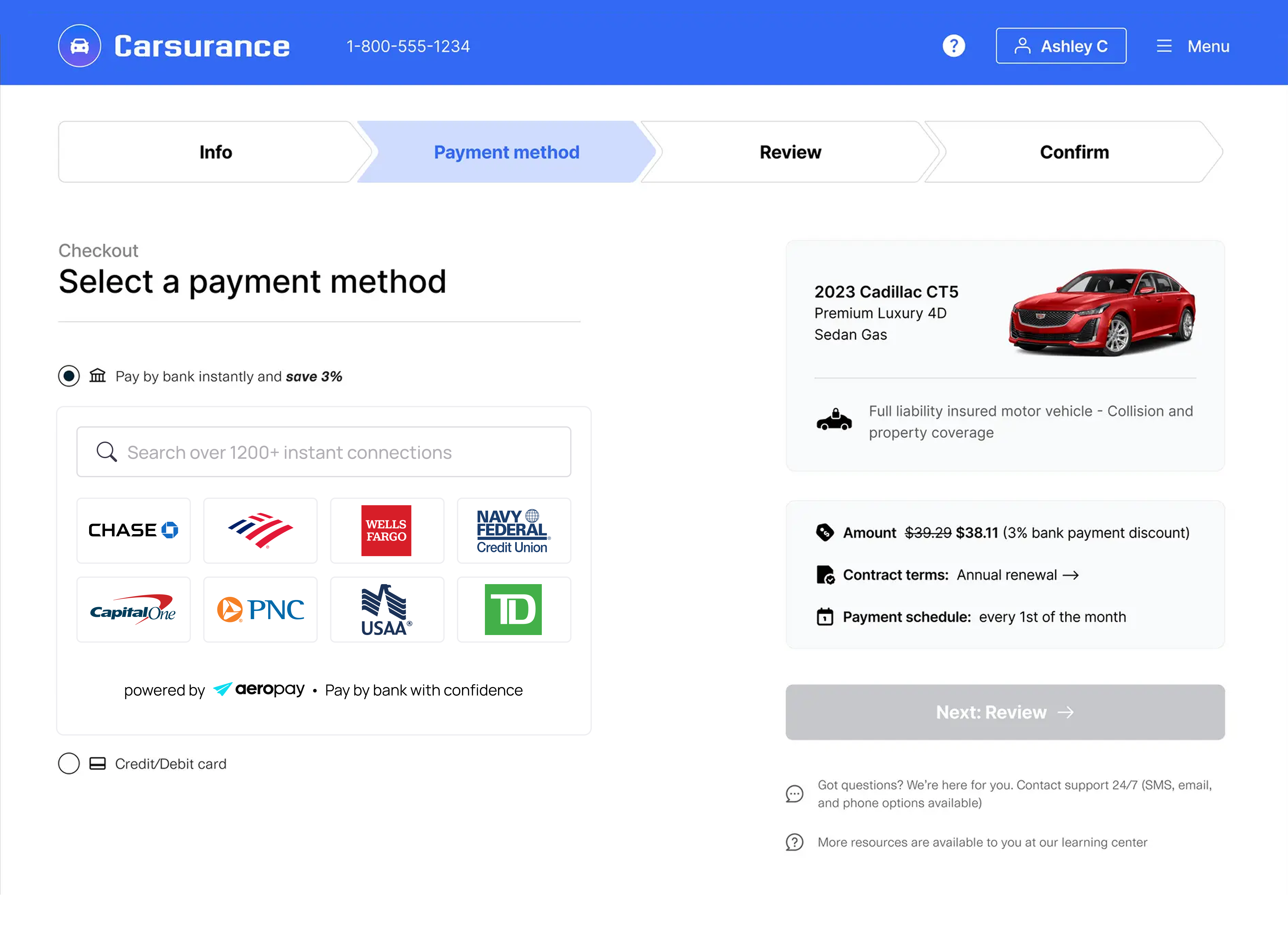Click the contract terms document icon

pos(825,575)
